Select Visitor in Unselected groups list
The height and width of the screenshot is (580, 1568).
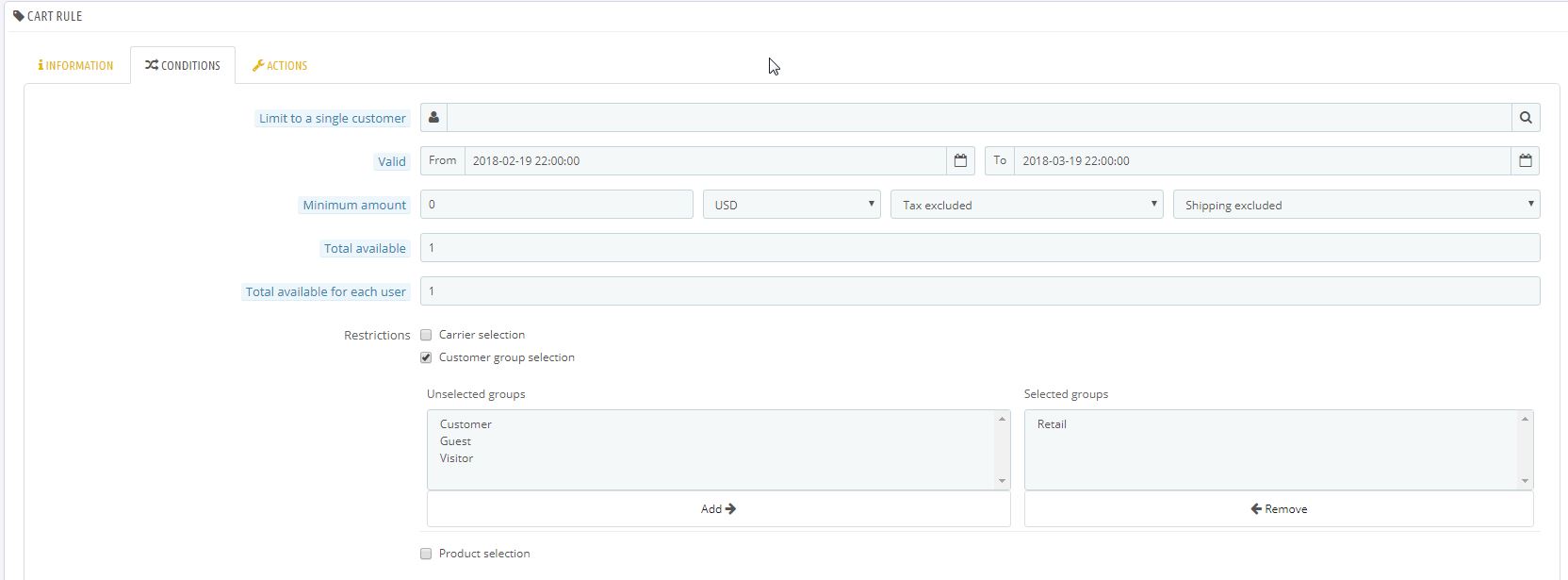456,458
